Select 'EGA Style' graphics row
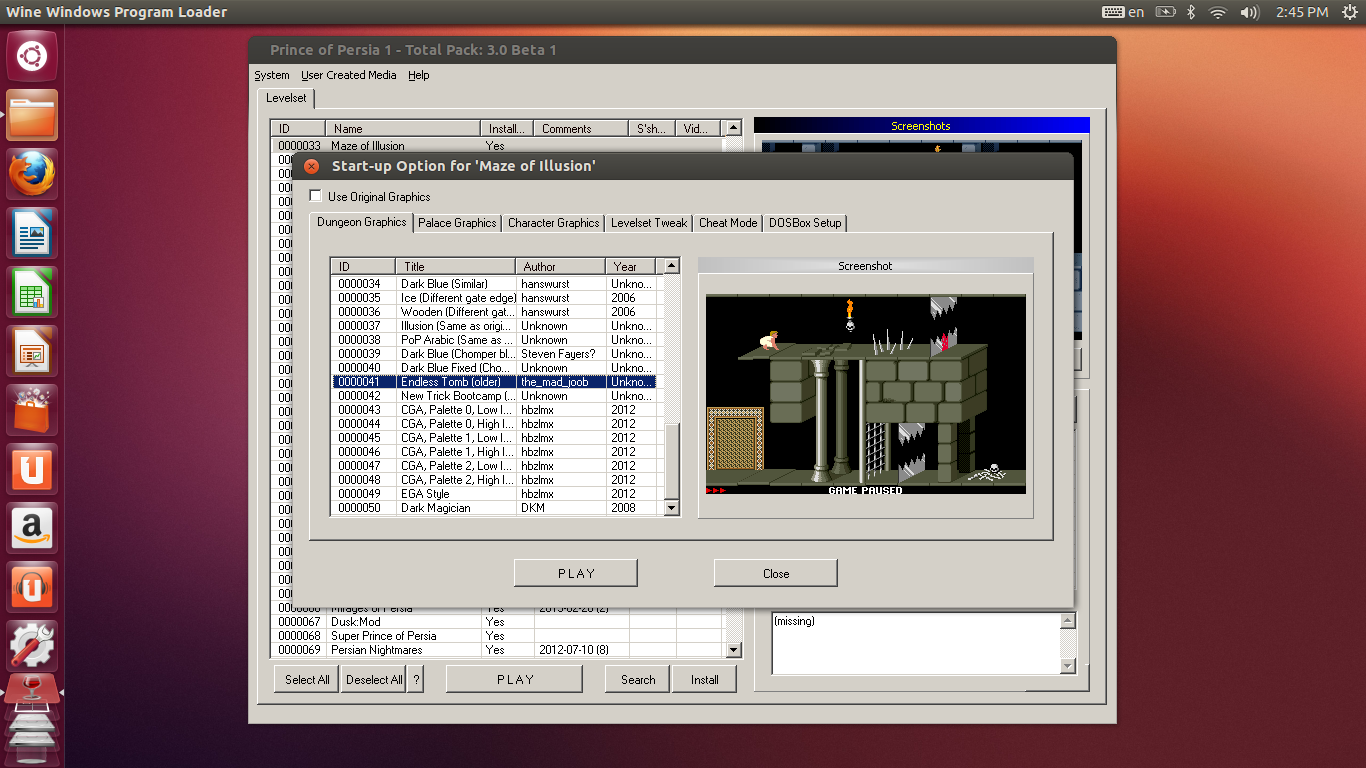The image size is (1366, 768). point(494,494)
